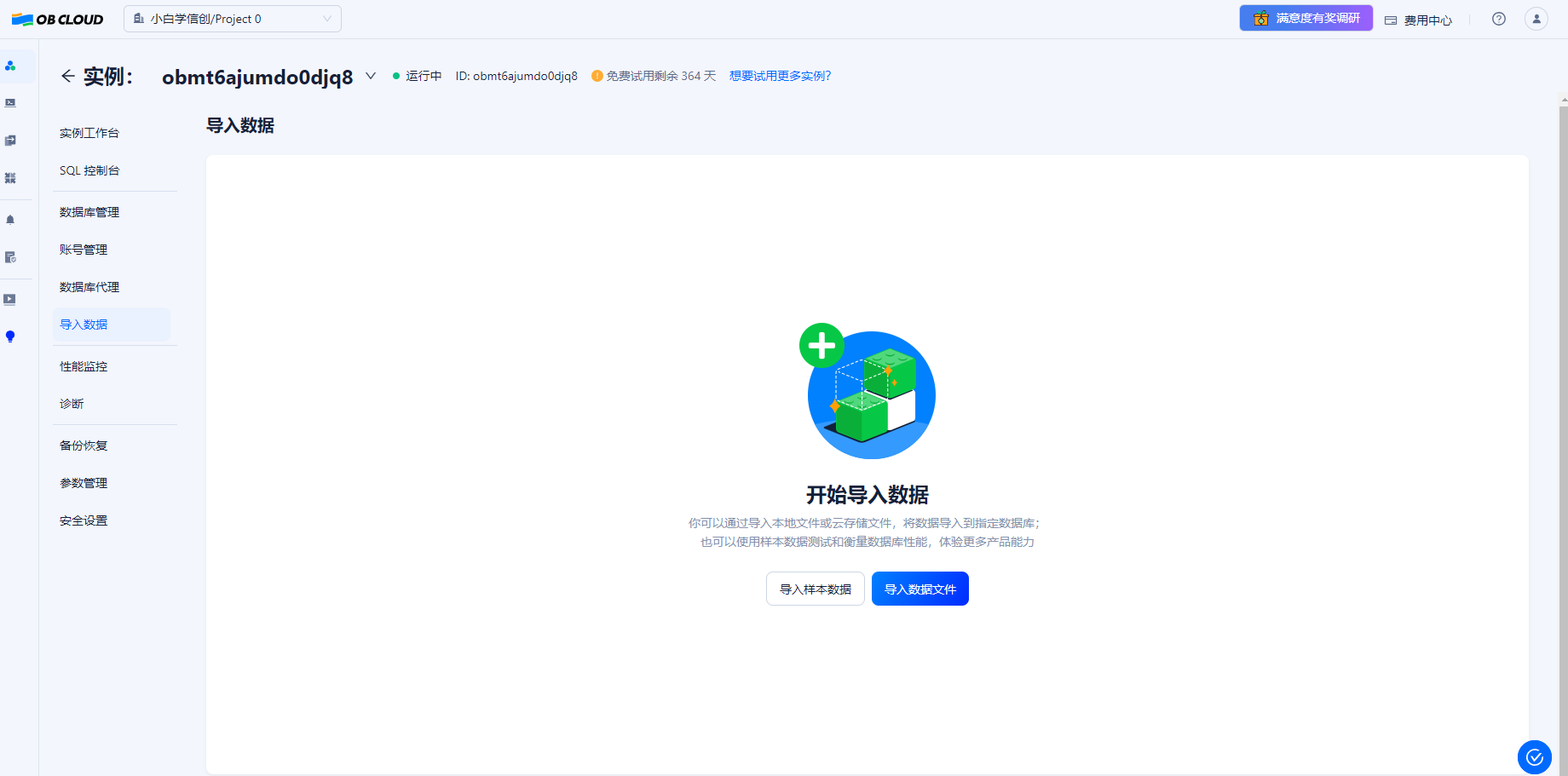Open the document shield icon in left rail

point(10,257)
